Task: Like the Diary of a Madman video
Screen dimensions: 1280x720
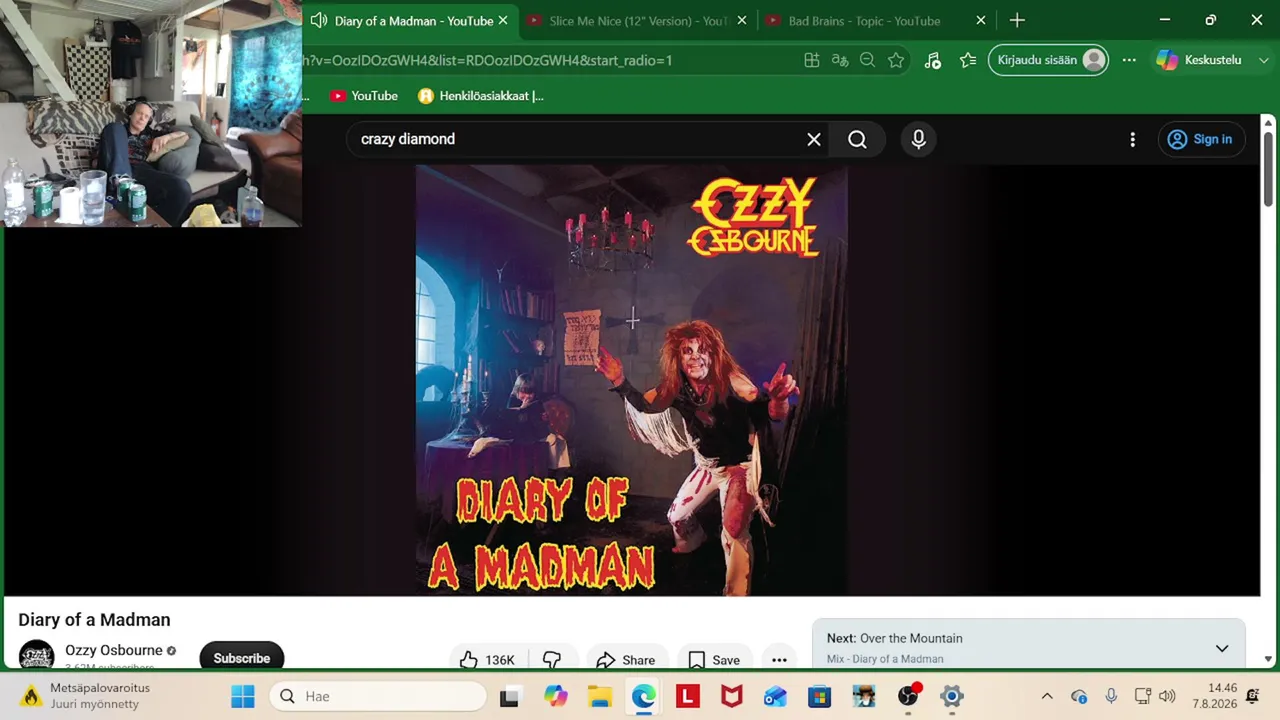Action: click(x=488, y=660)
